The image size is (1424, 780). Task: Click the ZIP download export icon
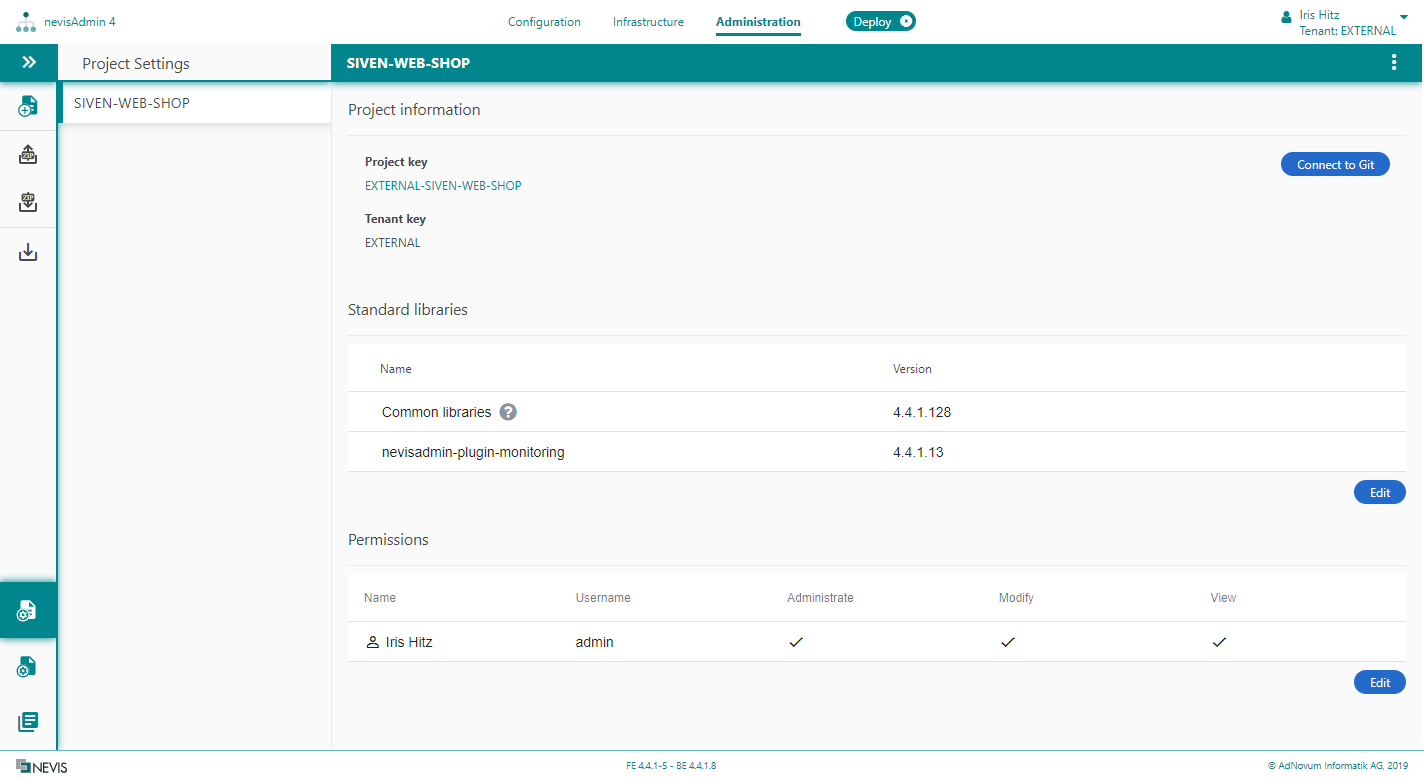pyautogui.click(x=28, y=203)
